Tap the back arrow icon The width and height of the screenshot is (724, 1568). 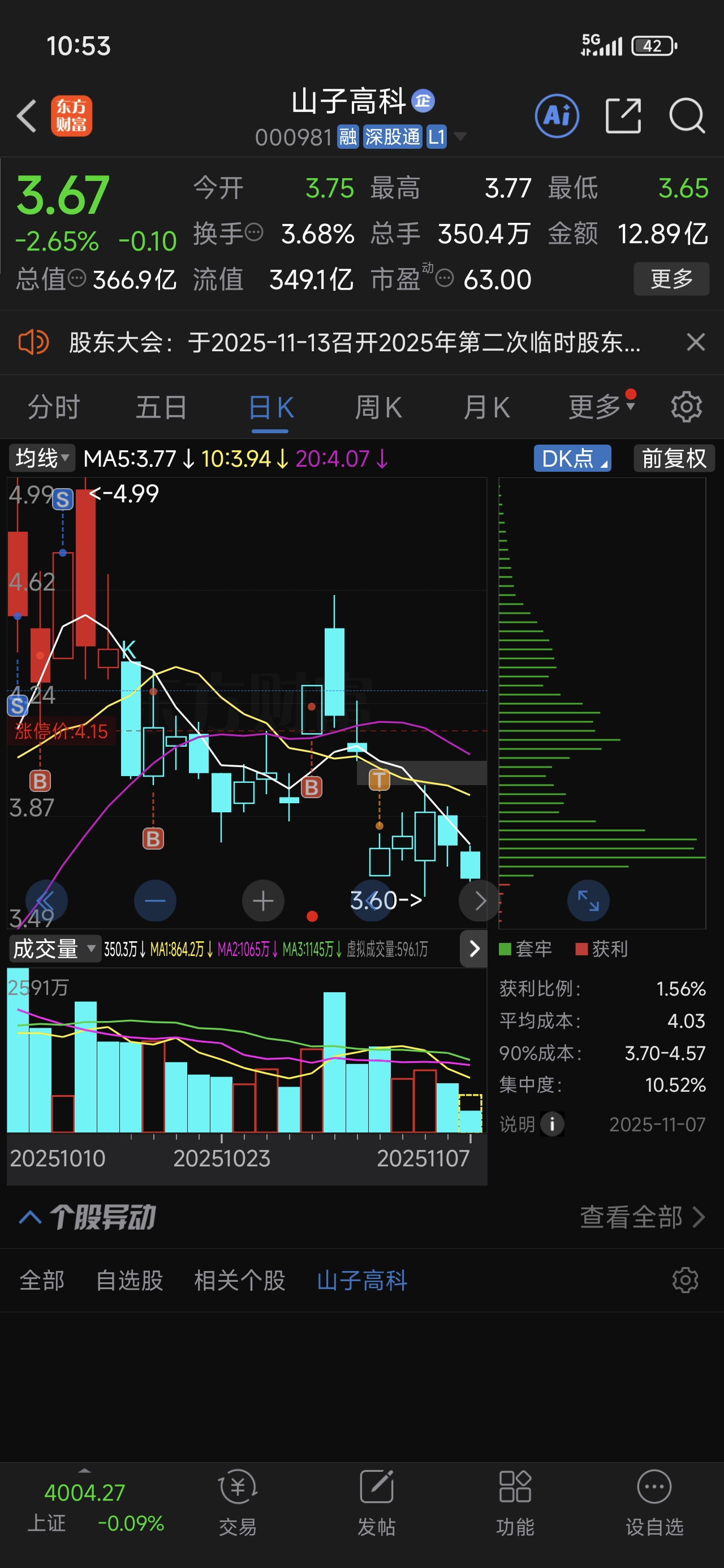[x=27, y=115]
